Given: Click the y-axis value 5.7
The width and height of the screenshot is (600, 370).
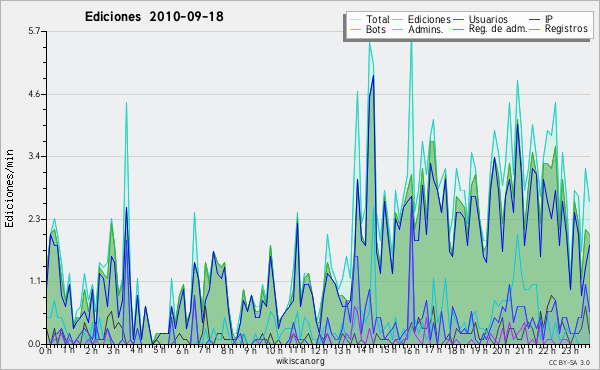Looking at the screenshot, I should 34,31.
